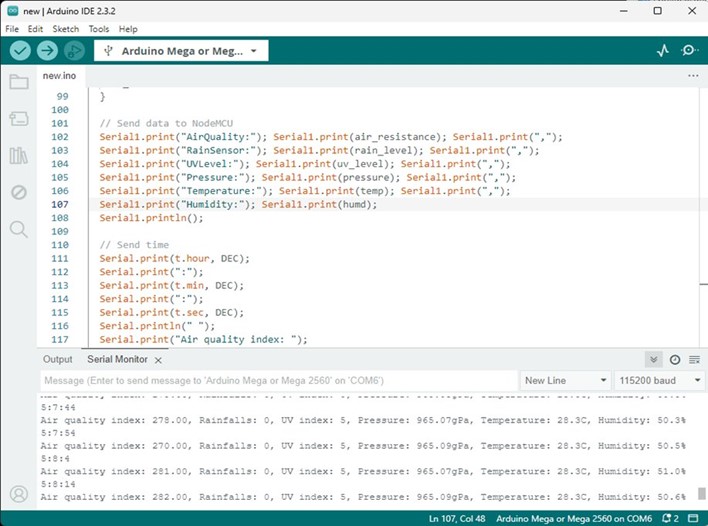Viewport: 708px width, 526px height.
Task: Start debugging with the debug button
Action: pyautogui.click(x=75, y=51)
